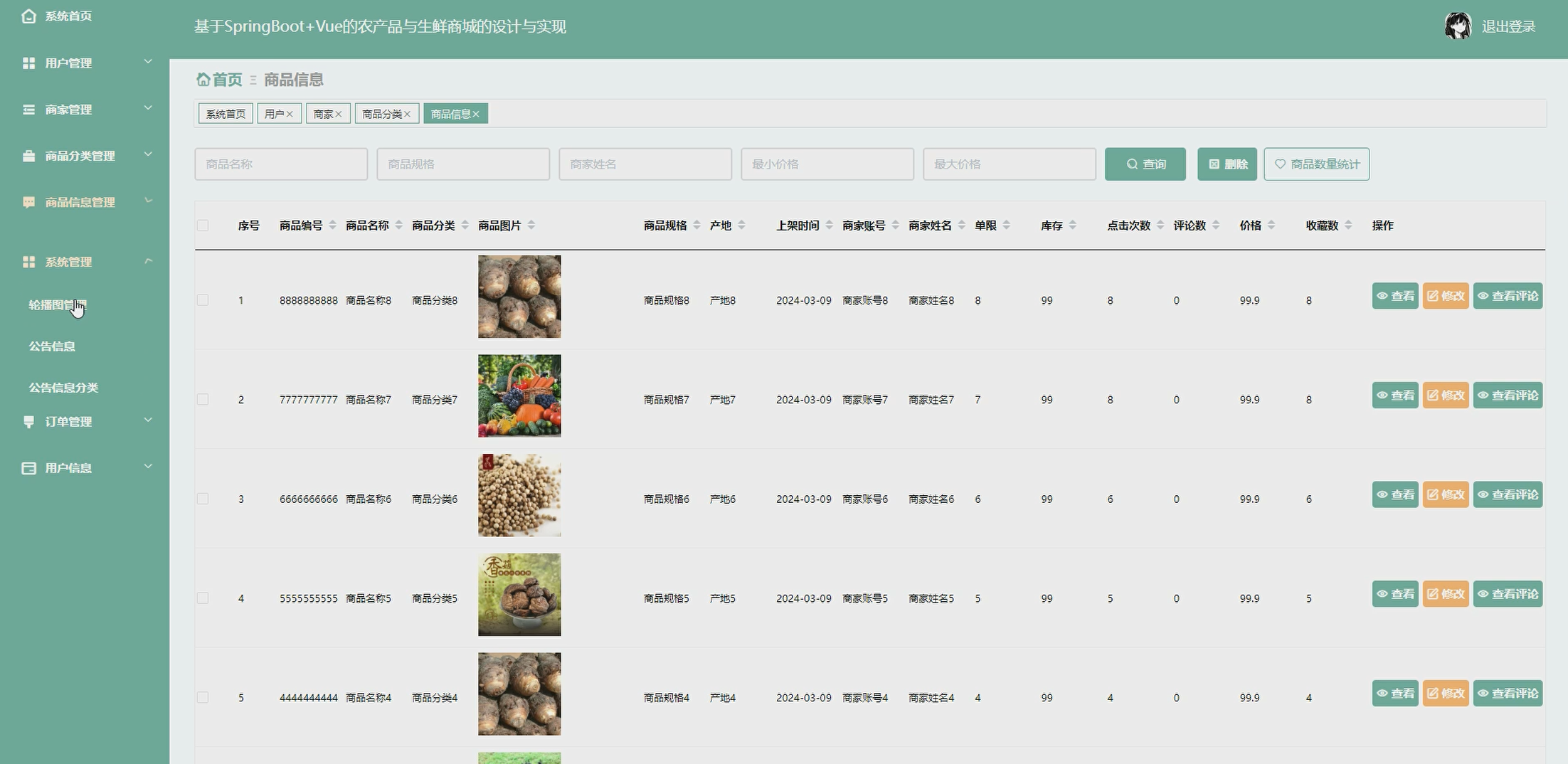This screenshot has height=764, width=1568.
Task: Click the chat icon beside 商品信息管理
Action: [28, 202]
